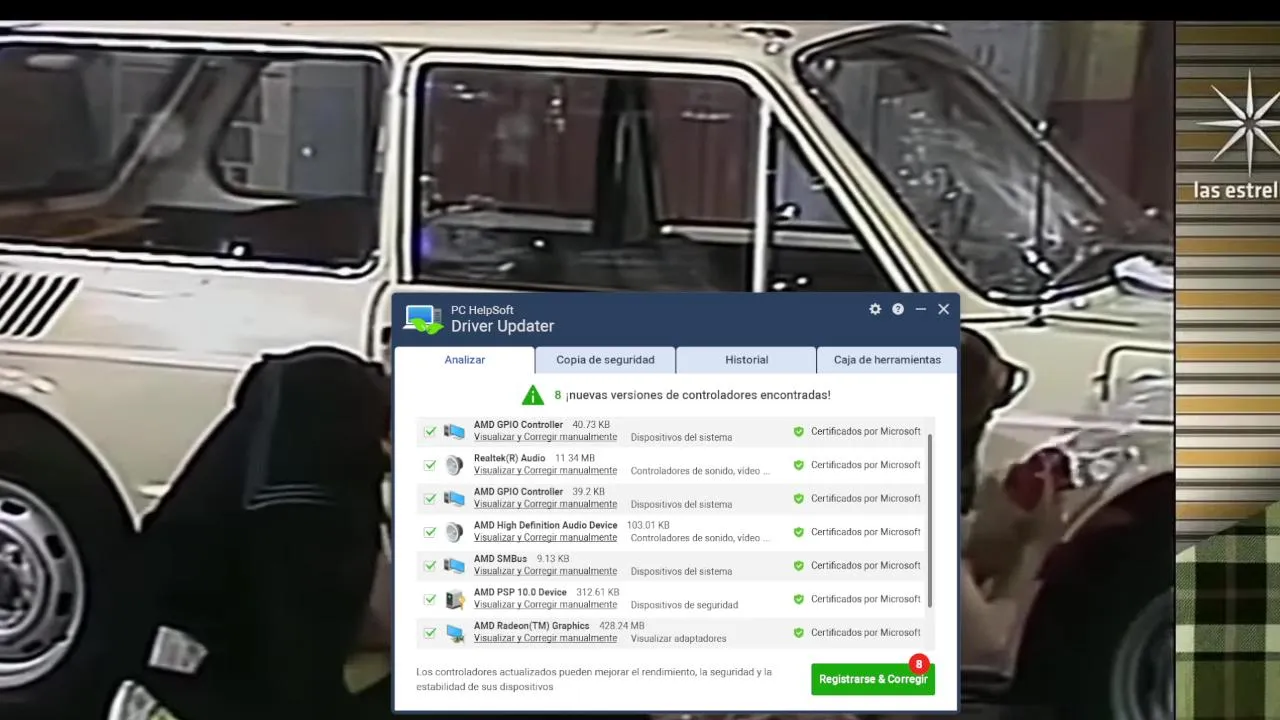Click certified shield icon in AMD GPIO 40.73 KB row
This screenshot has height=720, width=1280.
pos(798,432)
